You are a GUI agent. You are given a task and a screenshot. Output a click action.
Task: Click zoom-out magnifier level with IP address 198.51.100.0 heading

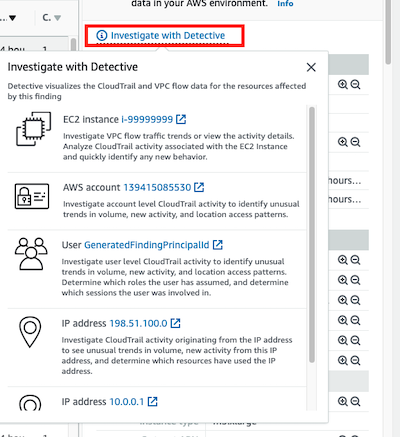tap(356, 320)
